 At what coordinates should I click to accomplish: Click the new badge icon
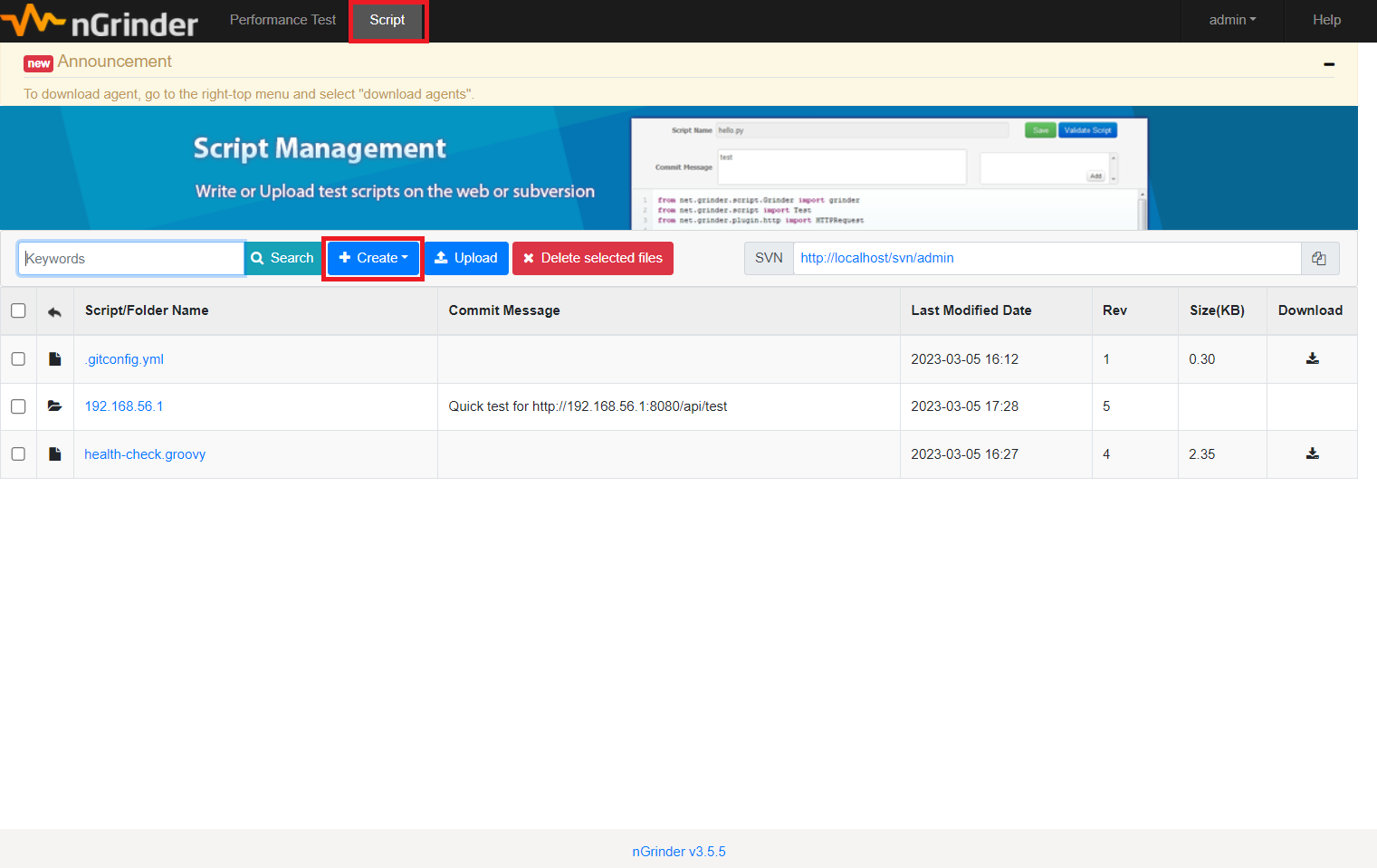coord(38,63)
